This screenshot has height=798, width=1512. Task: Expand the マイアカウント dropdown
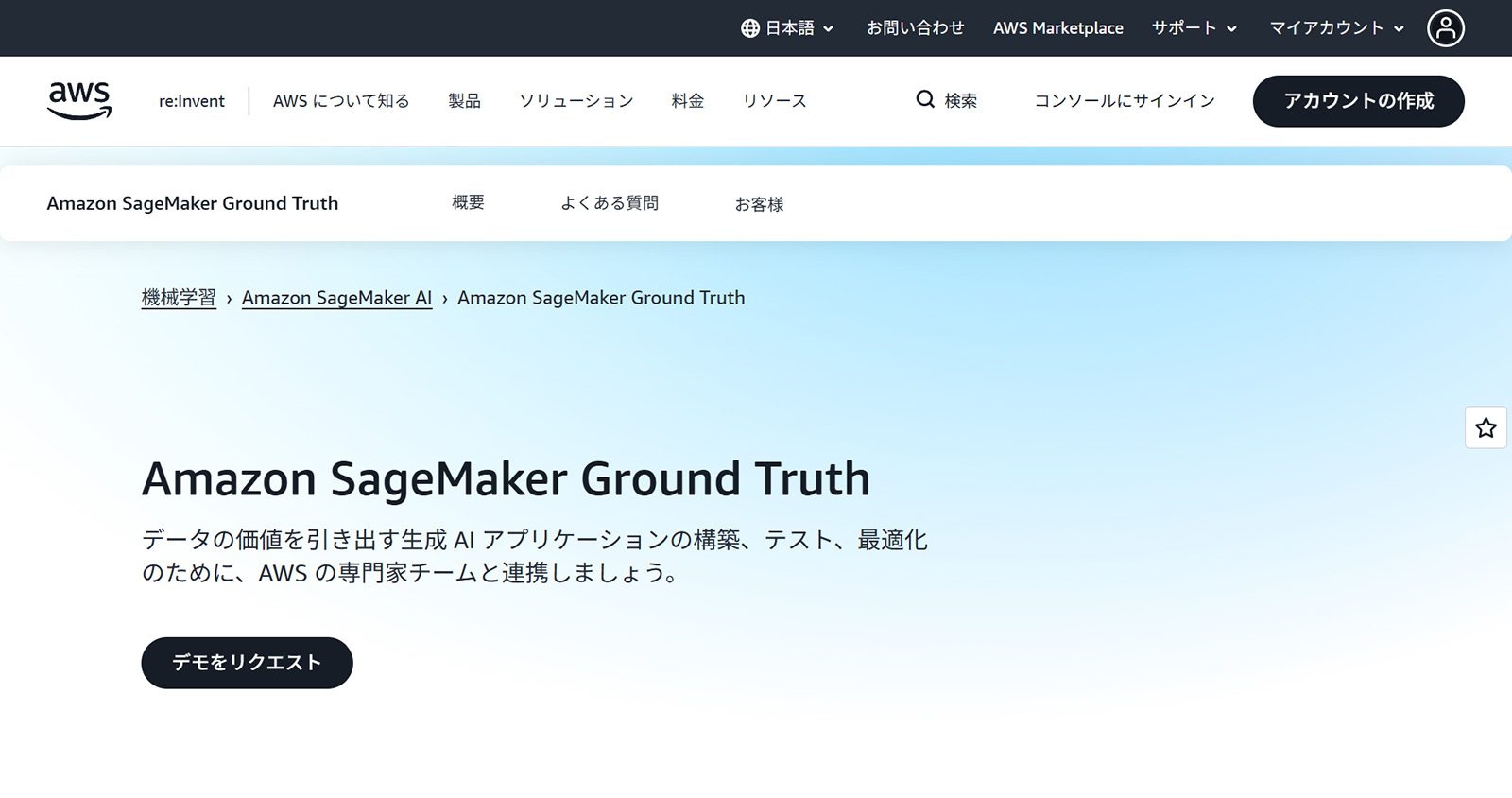click(1336, 28)
